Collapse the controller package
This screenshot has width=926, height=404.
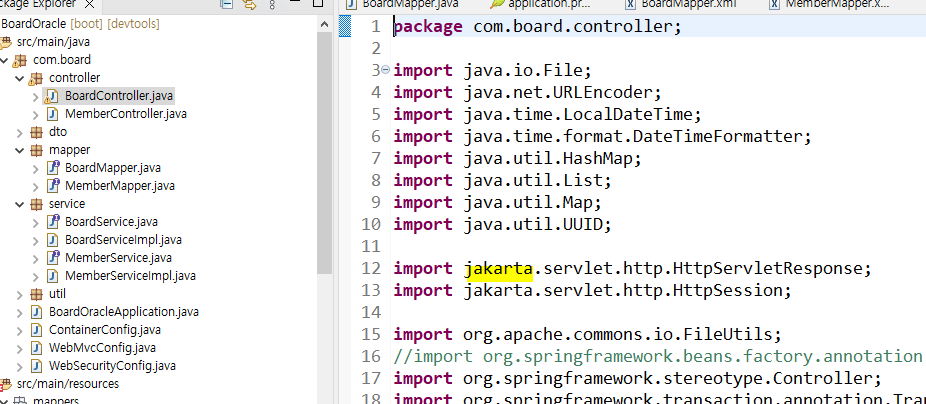pos(20,78)
